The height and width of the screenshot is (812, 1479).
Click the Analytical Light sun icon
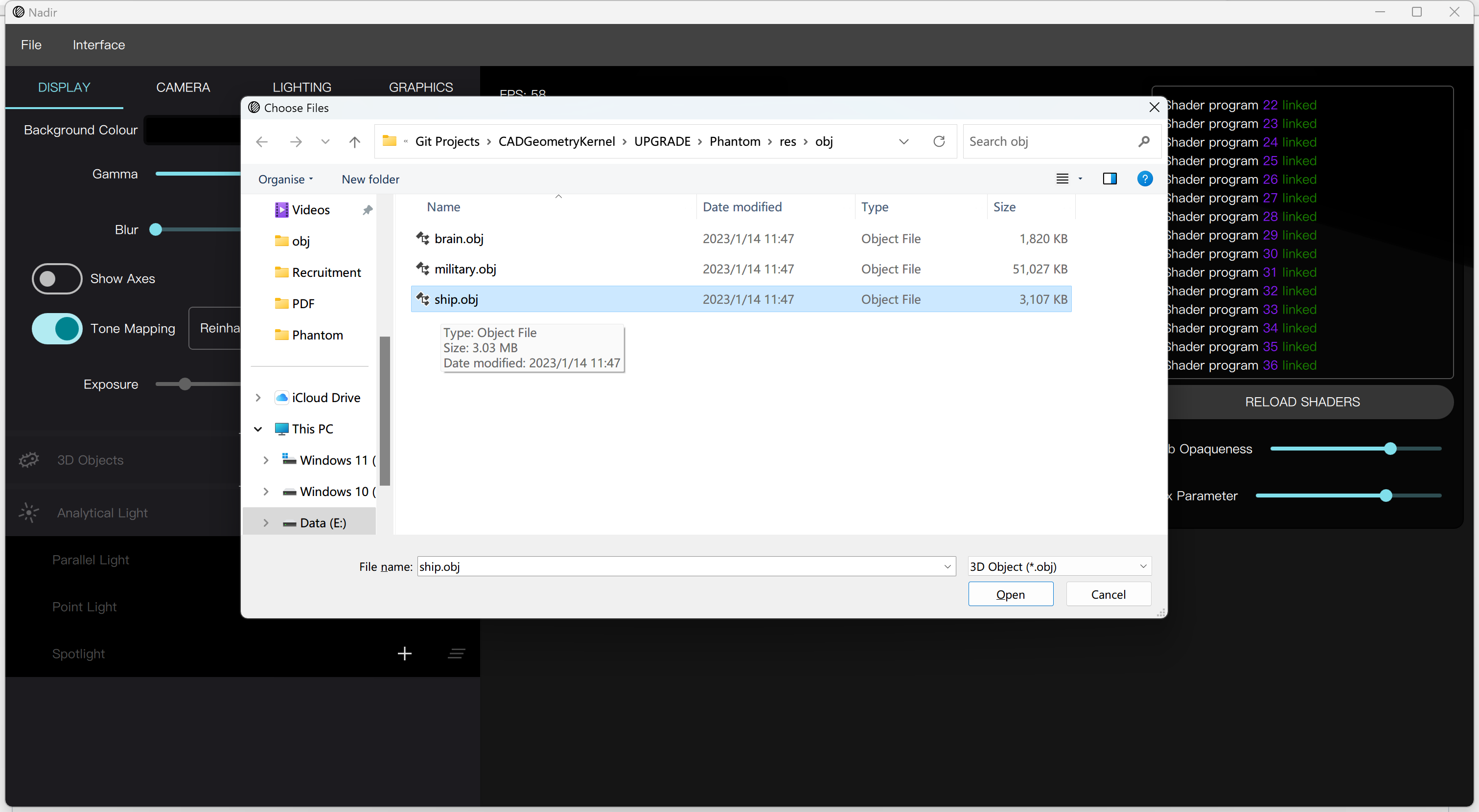(29, 513)
